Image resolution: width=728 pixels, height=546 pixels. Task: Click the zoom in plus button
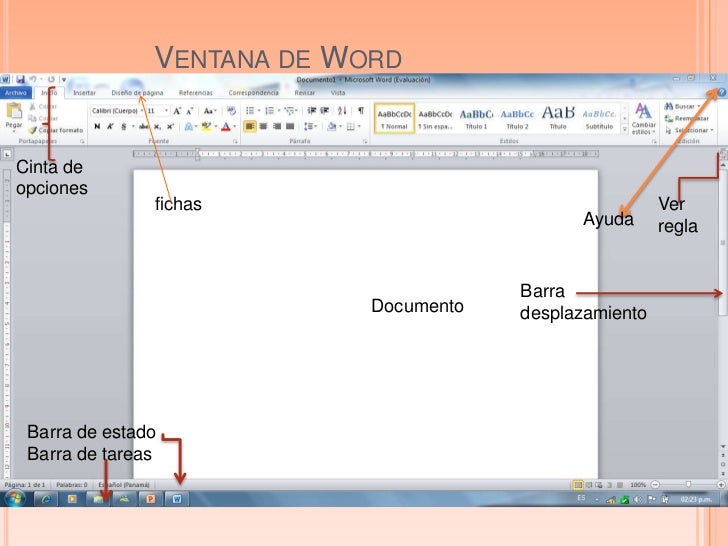(x=721, y=485)
